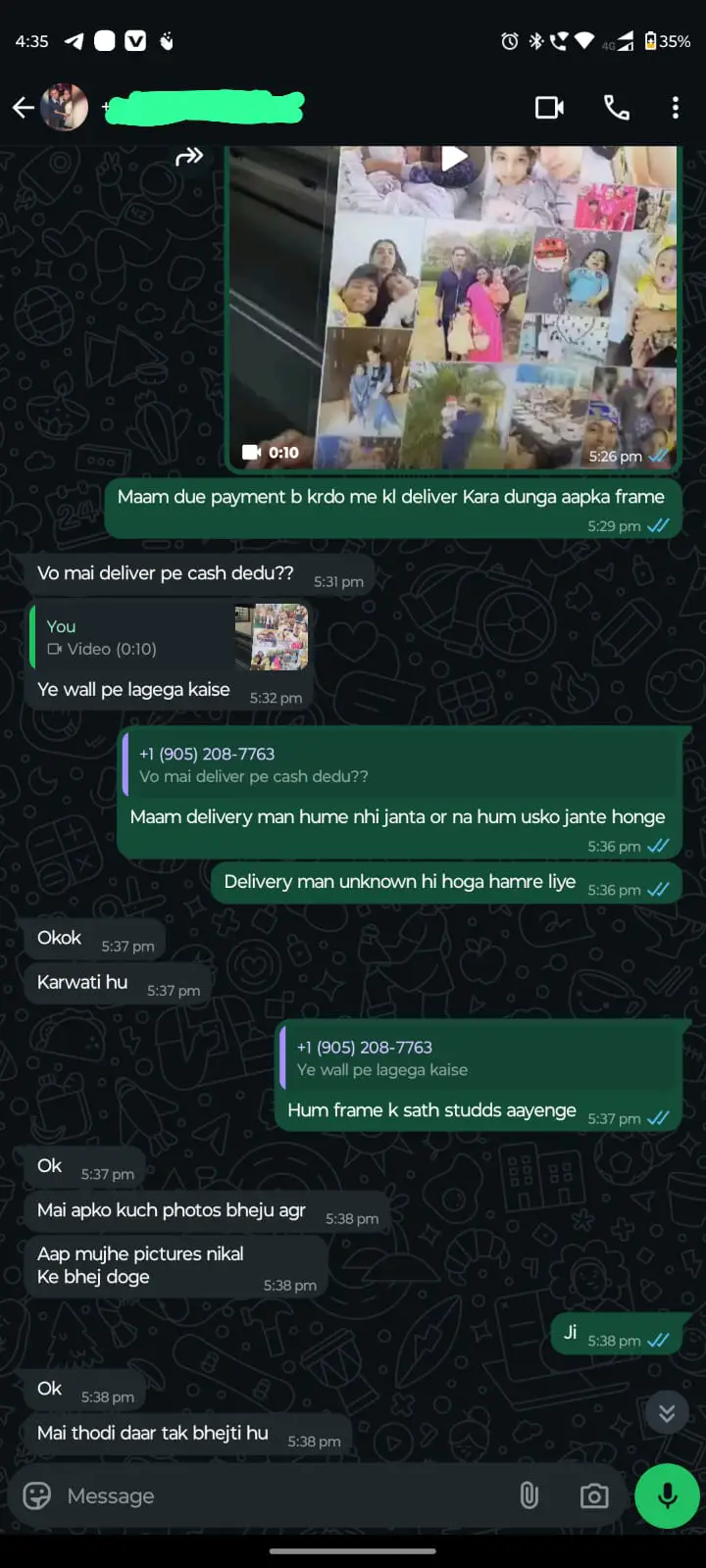Play the photo collage video
Viewport: 706px width, 1568px height.
point(453,157)
